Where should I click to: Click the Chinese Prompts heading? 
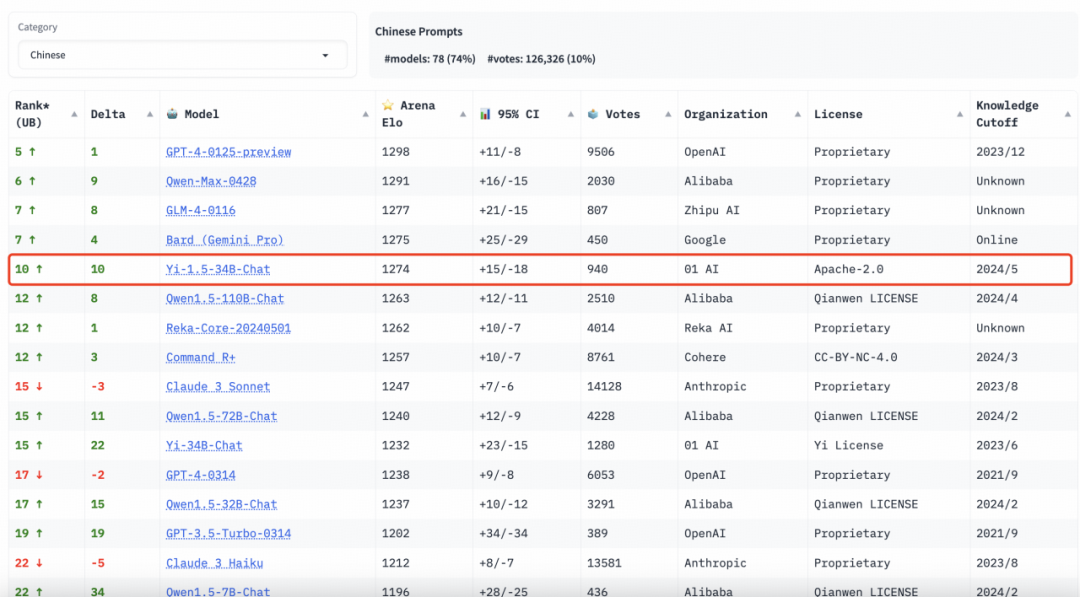coord(419,32)
